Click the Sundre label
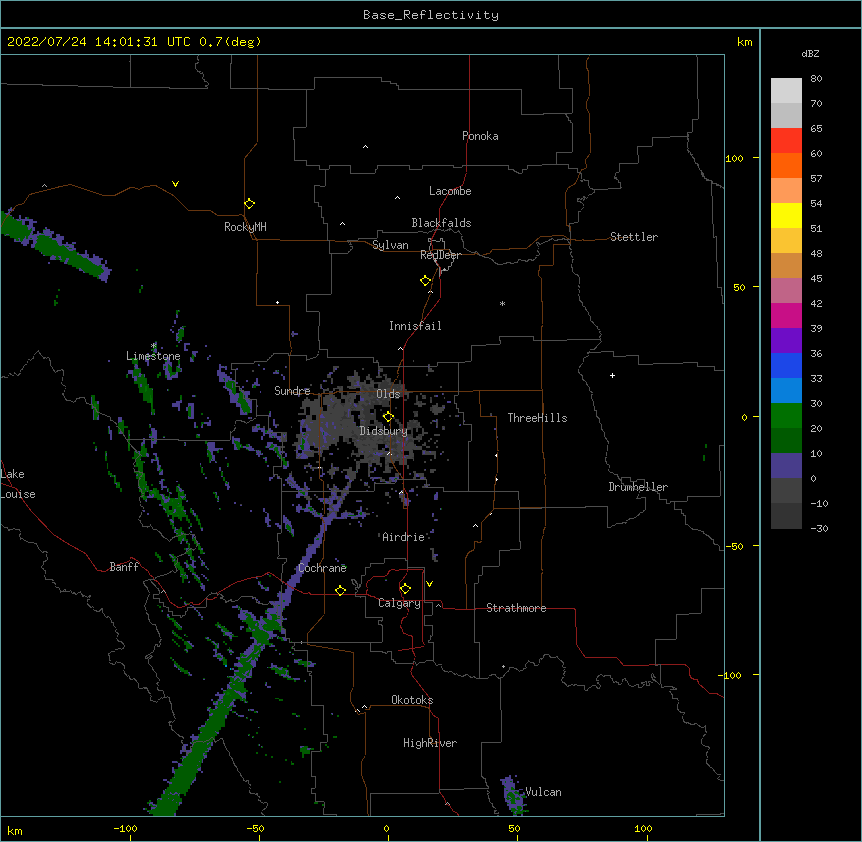This screenshot has height=842, width=862. 292,391
